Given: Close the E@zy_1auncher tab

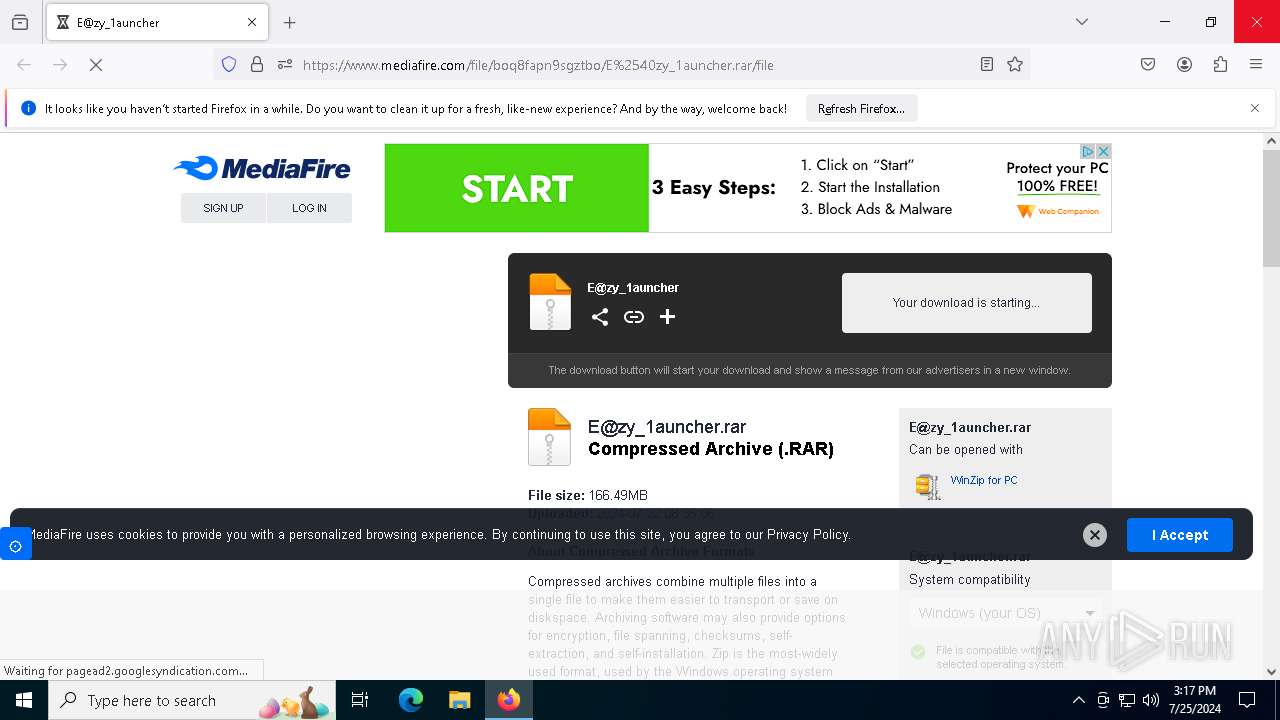Looking at the screenshot, I should point(252,22).
